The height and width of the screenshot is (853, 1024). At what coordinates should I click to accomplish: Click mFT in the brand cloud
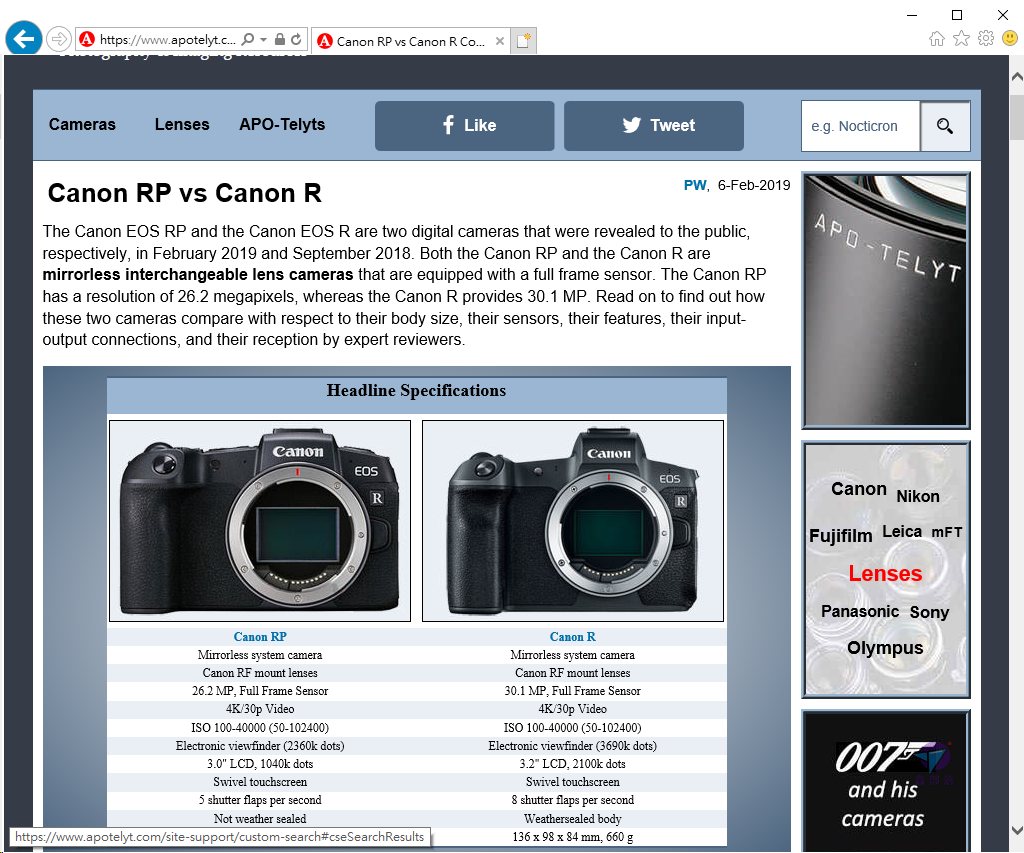(946, 532)
